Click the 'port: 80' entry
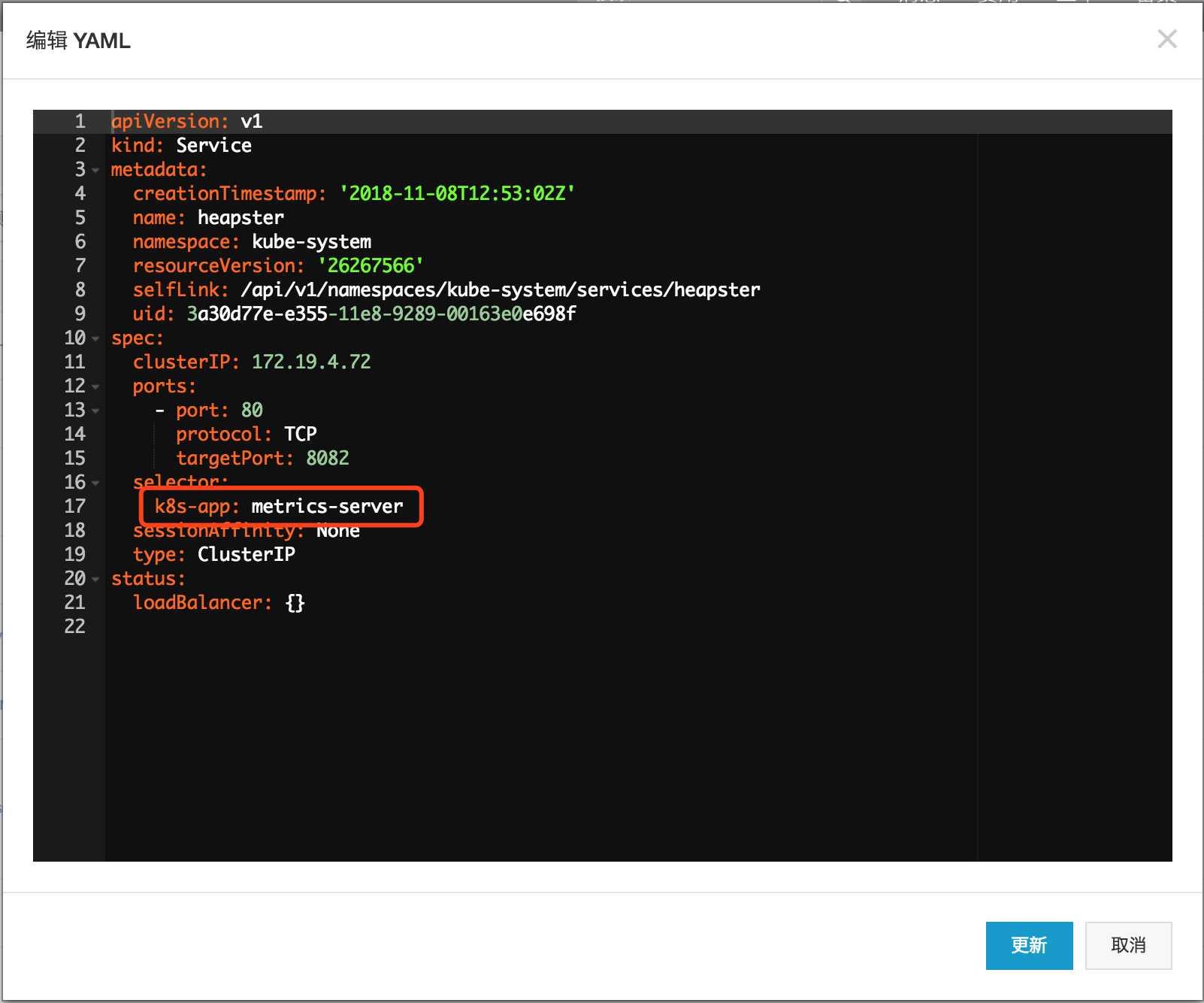The width and height of the screenshot is (1204, 1003). pos(219,410)
